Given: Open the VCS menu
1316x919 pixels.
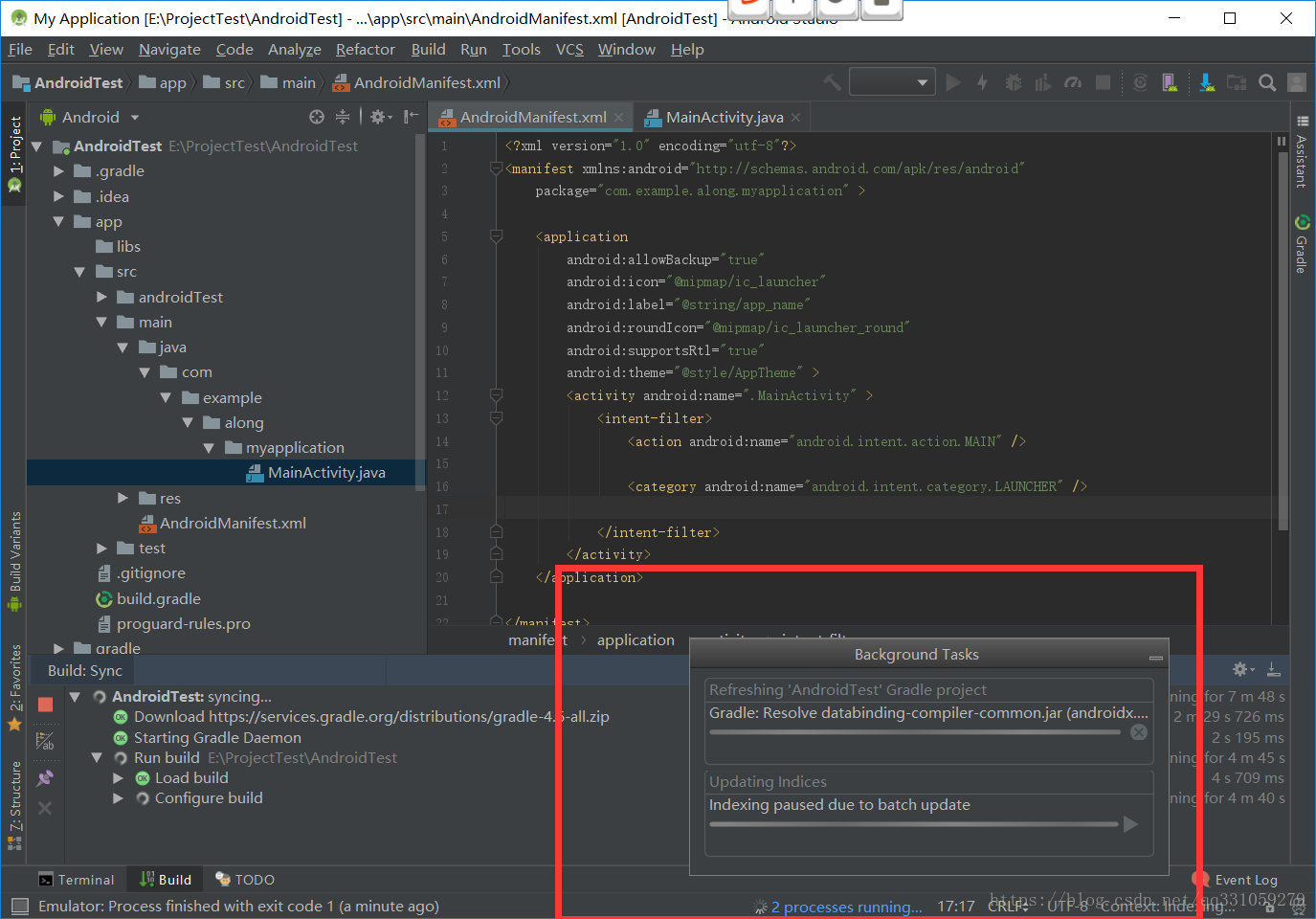Looking at the screenshot, I should 569,49.
